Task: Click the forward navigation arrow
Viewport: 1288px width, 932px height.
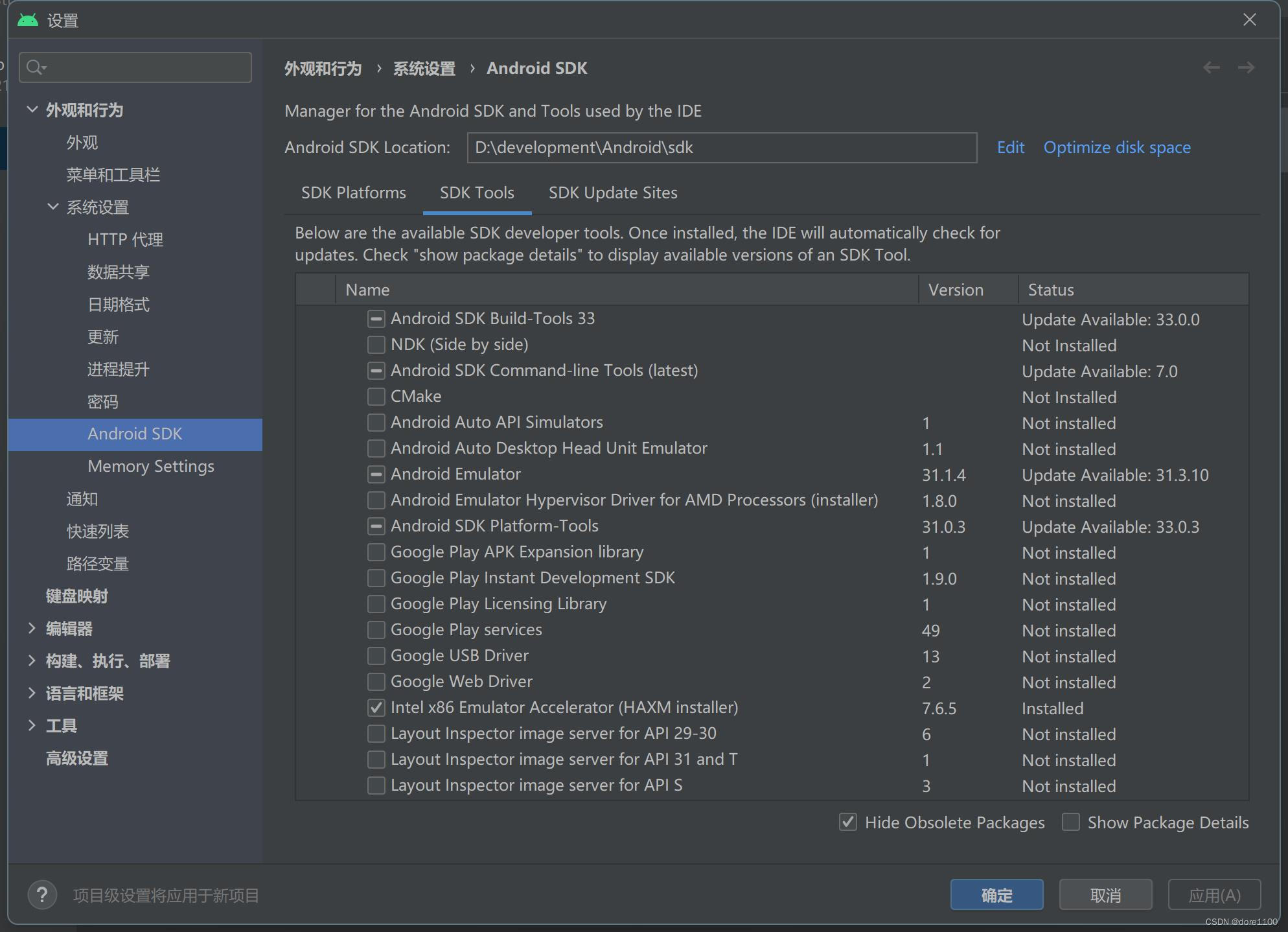Action: click(x=1246, y=68)
